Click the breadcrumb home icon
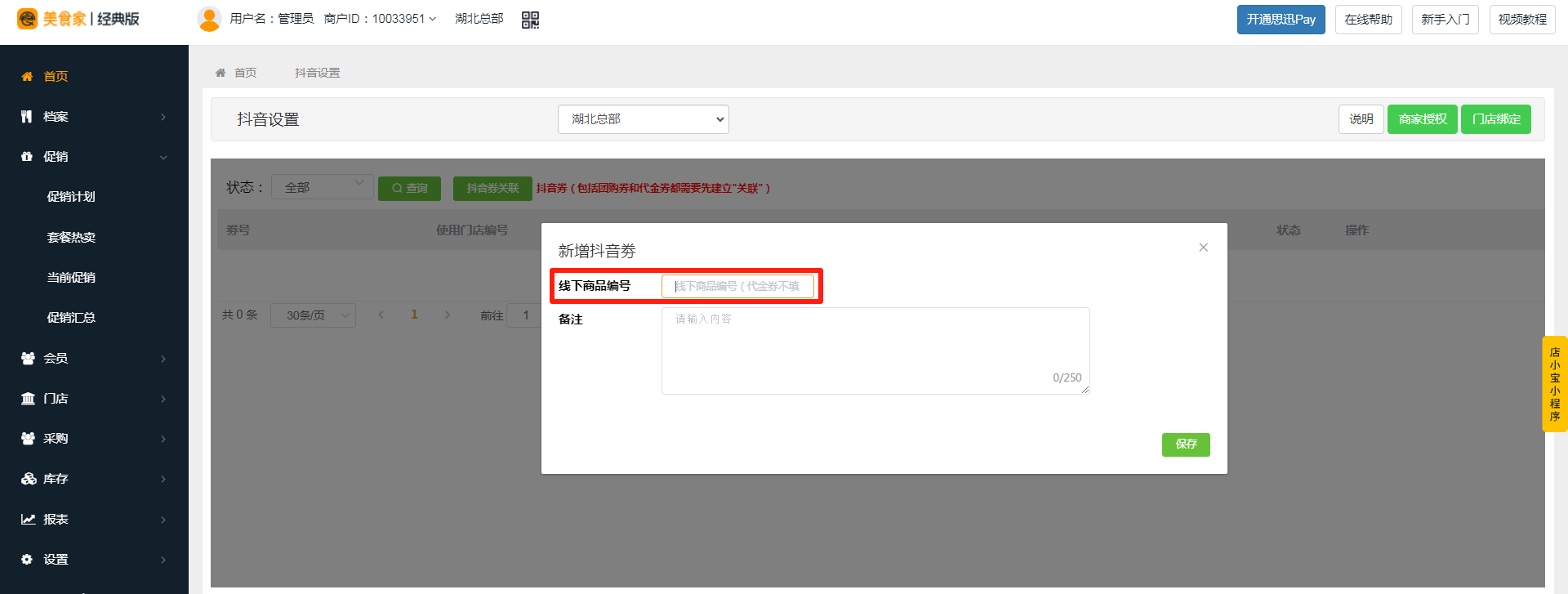The height and width of the screenshot is (594, 1568). click(x=220, y=73)
